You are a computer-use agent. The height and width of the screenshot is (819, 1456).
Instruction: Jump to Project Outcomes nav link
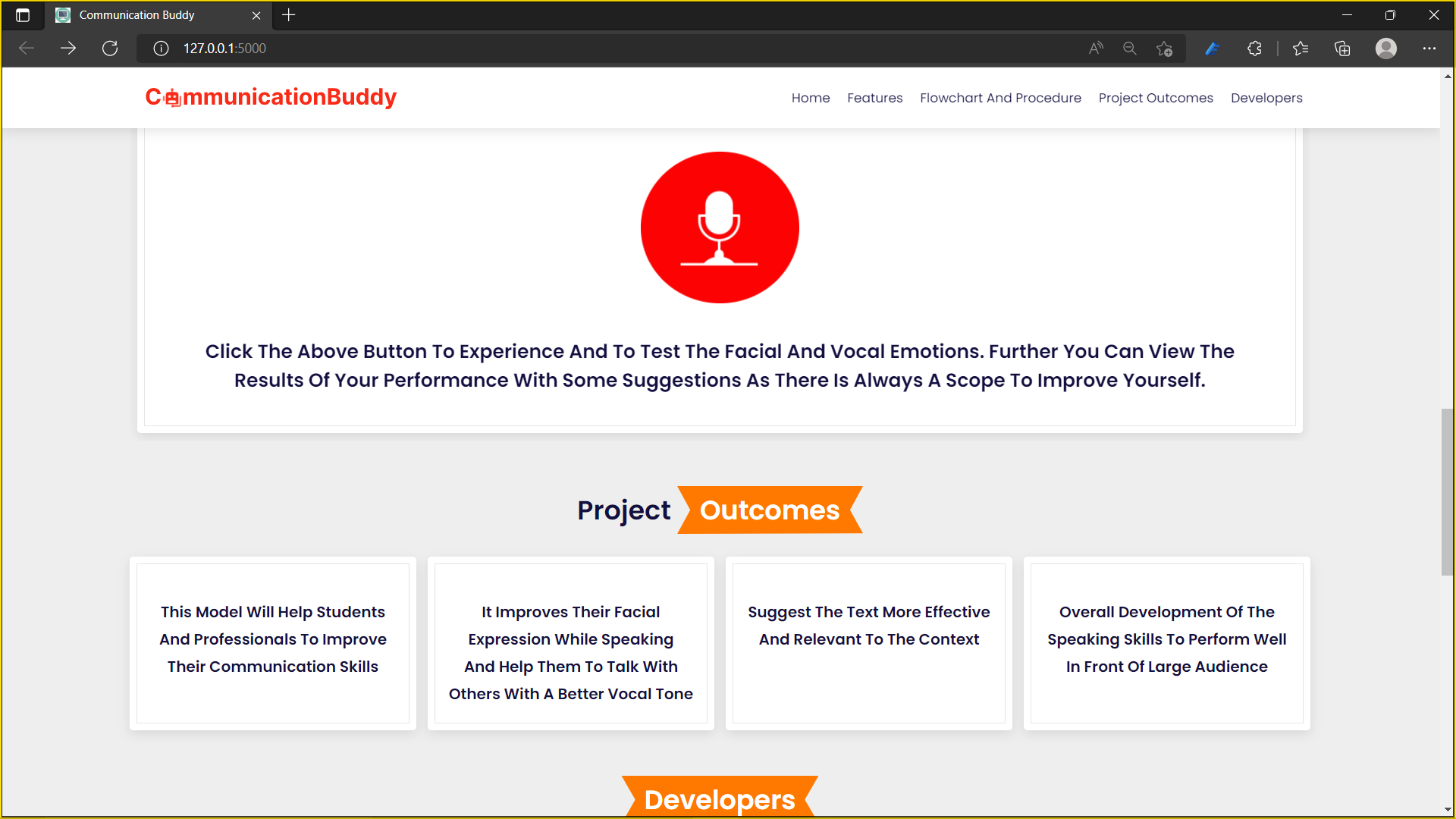(x=1155, y=98)
